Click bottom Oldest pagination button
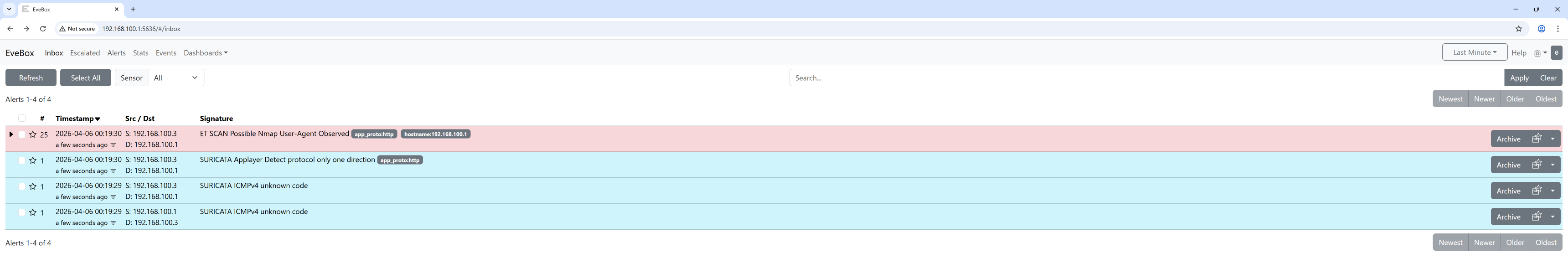Screen dimensions: 1568x274 tap(1546, 243)
